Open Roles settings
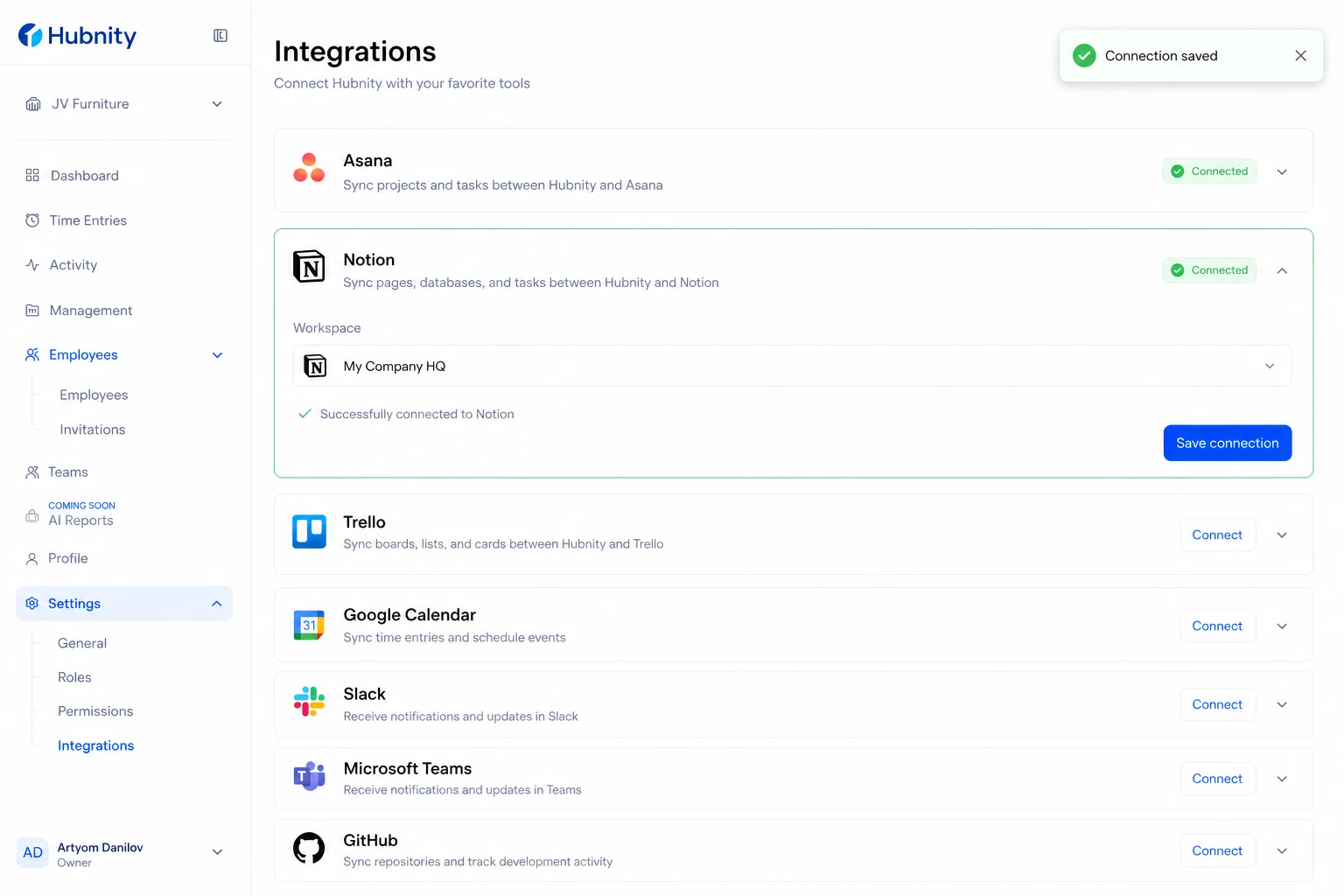Image resolution: width=1344 pixels, height=896 pixels. click(74, 677)
